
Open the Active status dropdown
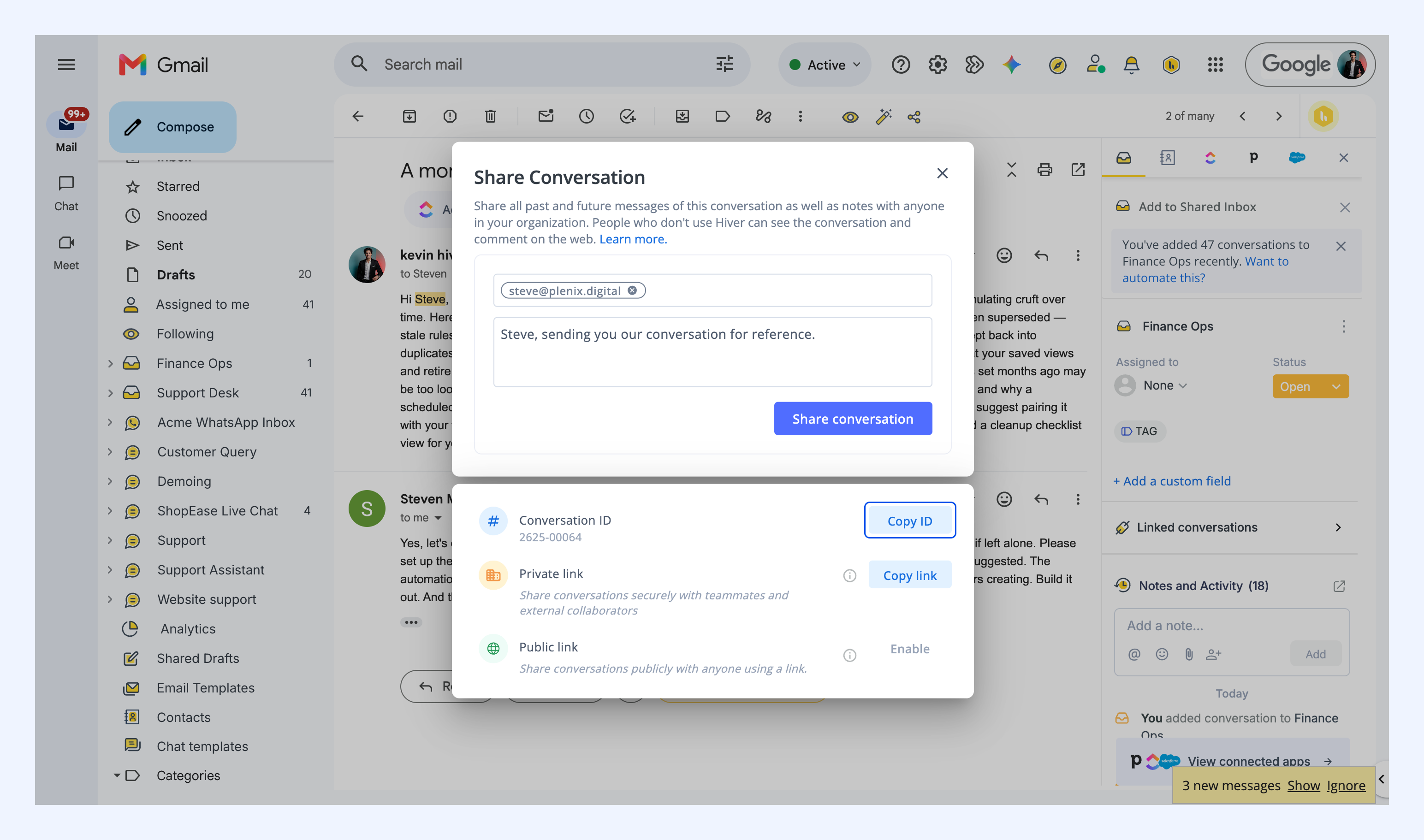click(825, 65)
